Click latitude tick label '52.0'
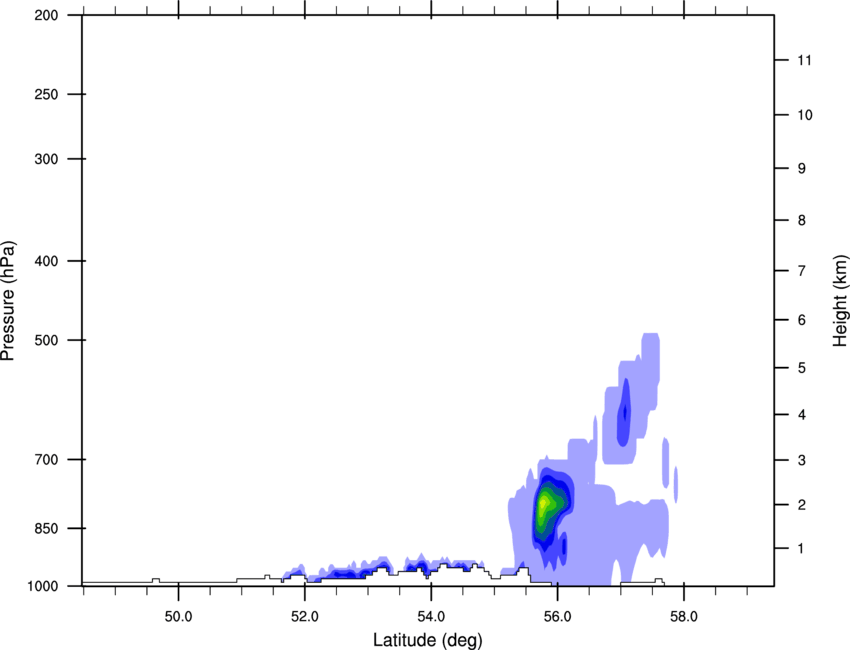 [305, 617]
